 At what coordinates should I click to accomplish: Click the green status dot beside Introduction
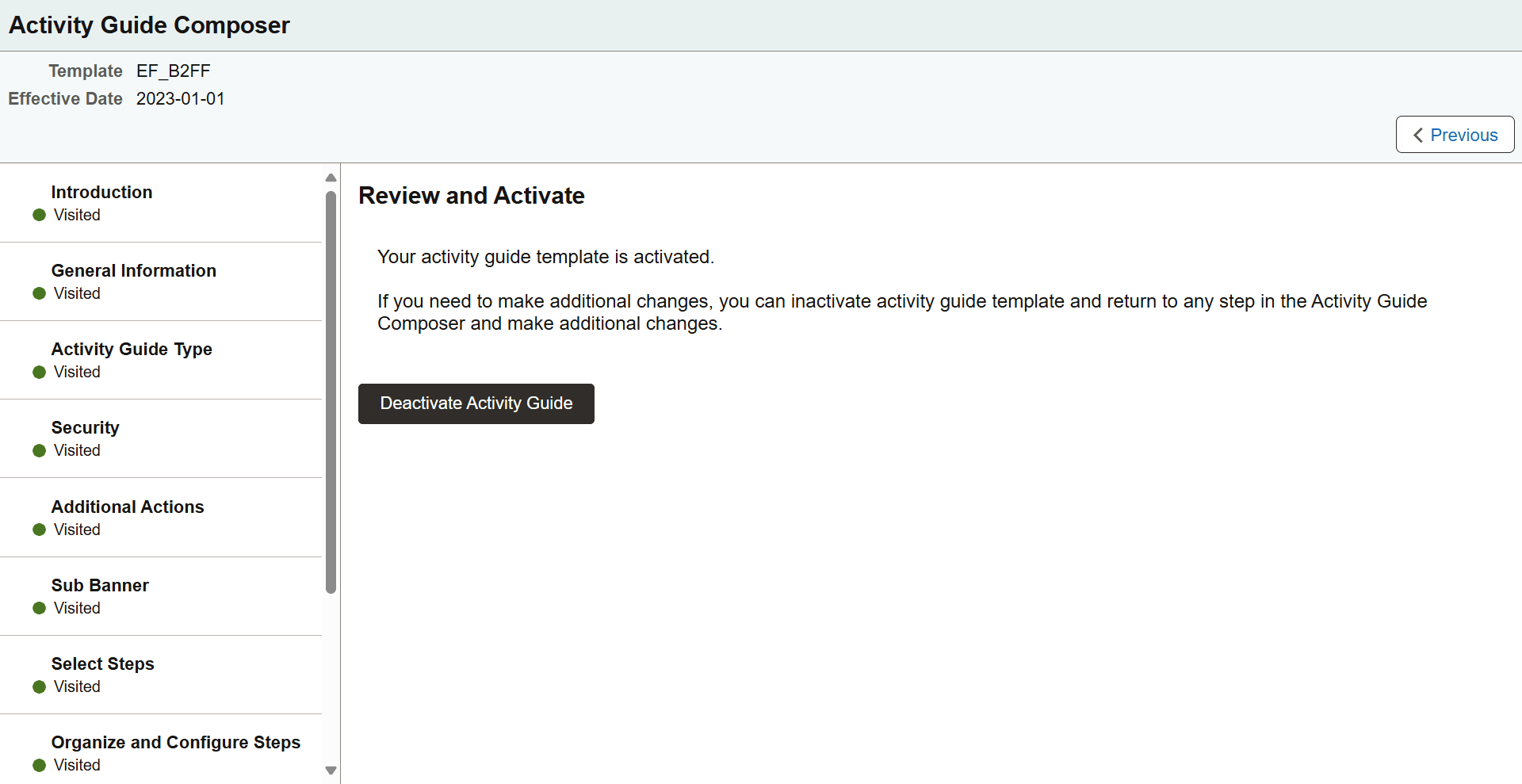tap(37, 215)
